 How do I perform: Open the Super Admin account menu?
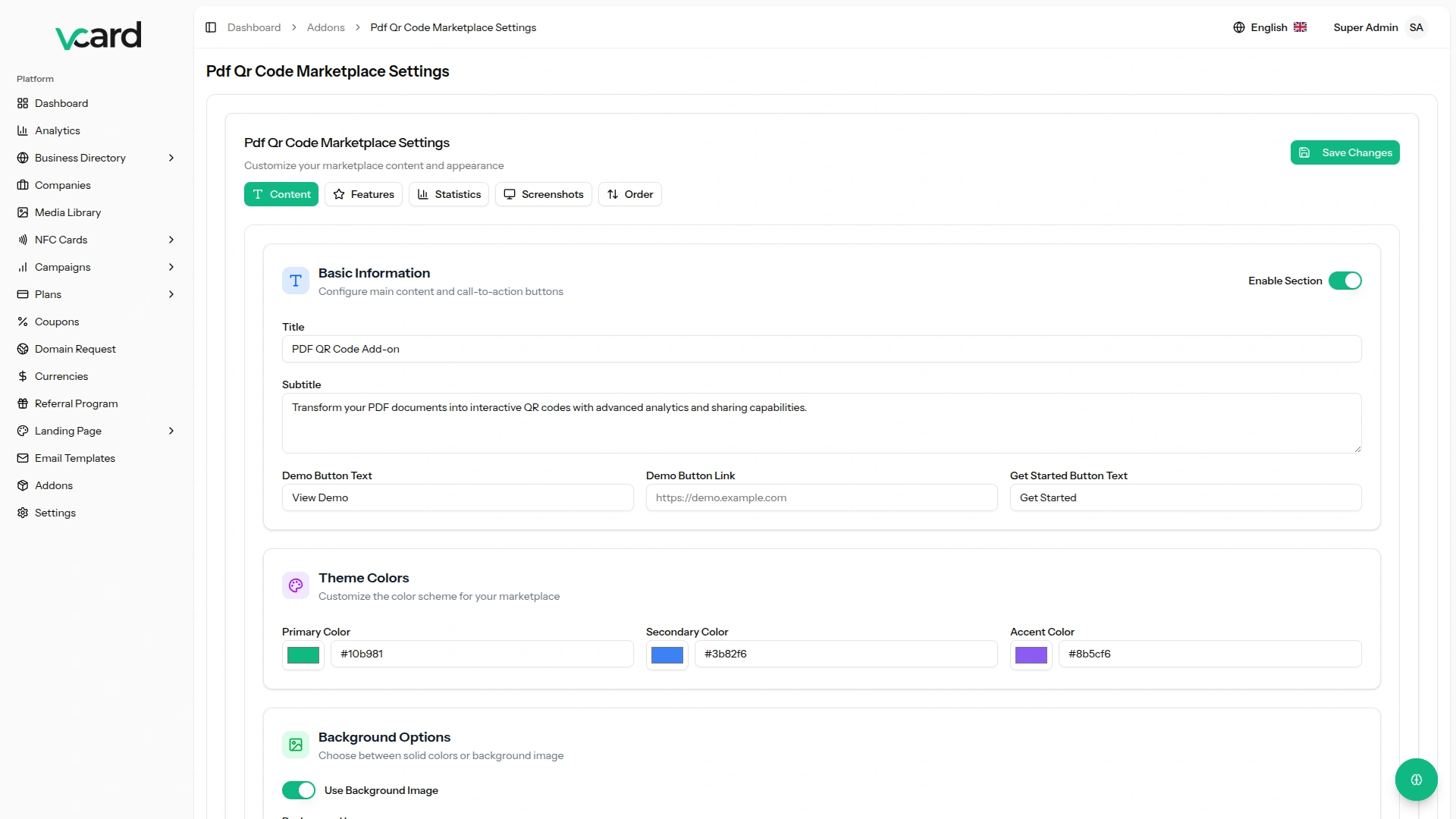1380,27
